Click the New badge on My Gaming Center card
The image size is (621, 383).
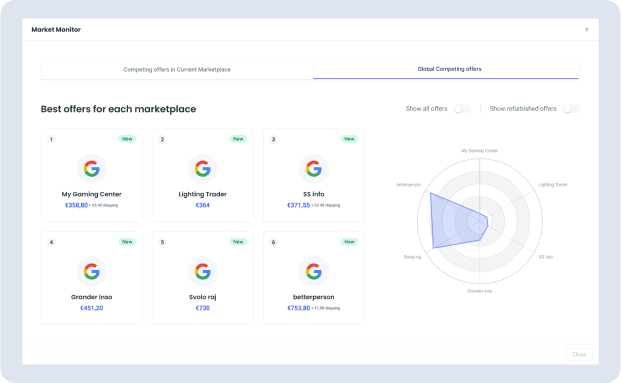[127, 139]
